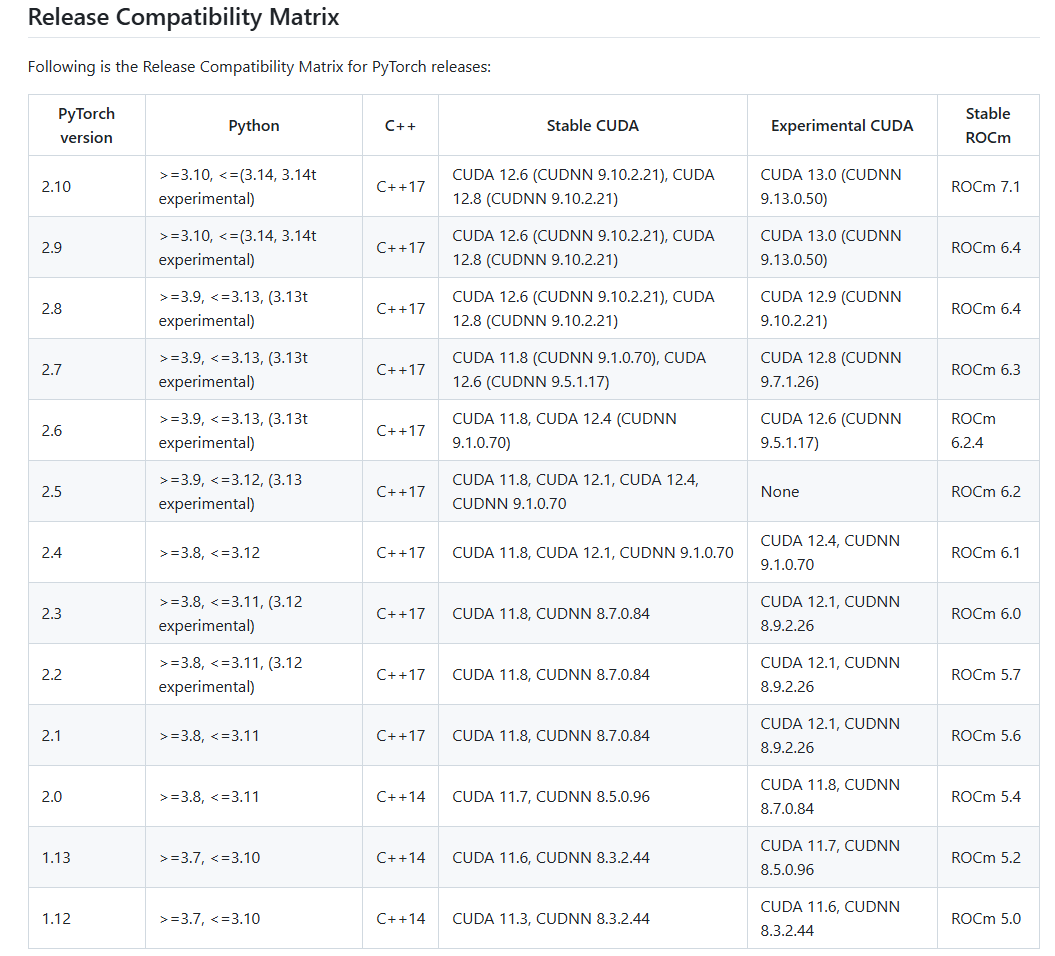Click experimental 'CUDA 11.7, CUDNN 8.5.0.96' cell
Screen dimensions: 1055x956
842,857
